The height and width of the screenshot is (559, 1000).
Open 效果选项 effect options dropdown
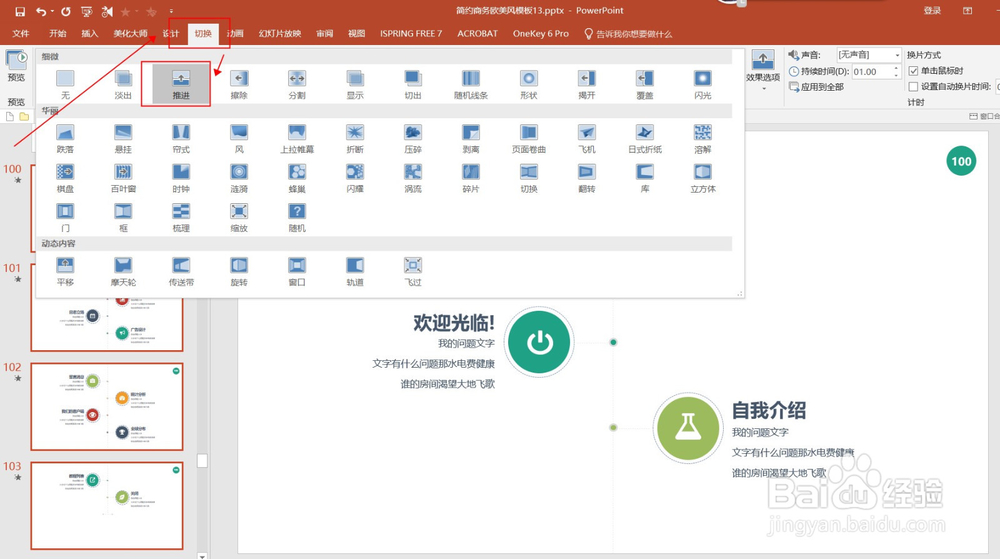coord(763,70)
